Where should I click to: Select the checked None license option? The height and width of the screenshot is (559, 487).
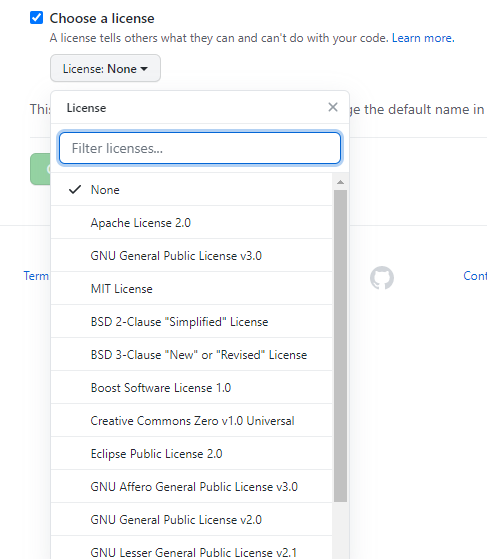click(x=191, y=190)
